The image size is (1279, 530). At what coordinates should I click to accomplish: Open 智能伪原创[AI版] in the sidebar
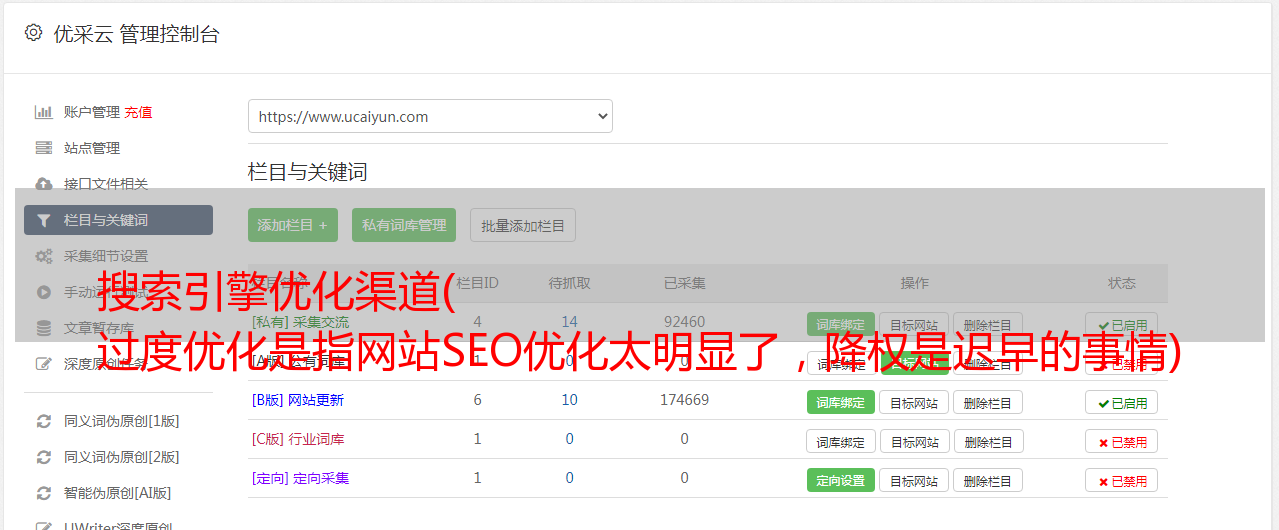coord(118,493)
